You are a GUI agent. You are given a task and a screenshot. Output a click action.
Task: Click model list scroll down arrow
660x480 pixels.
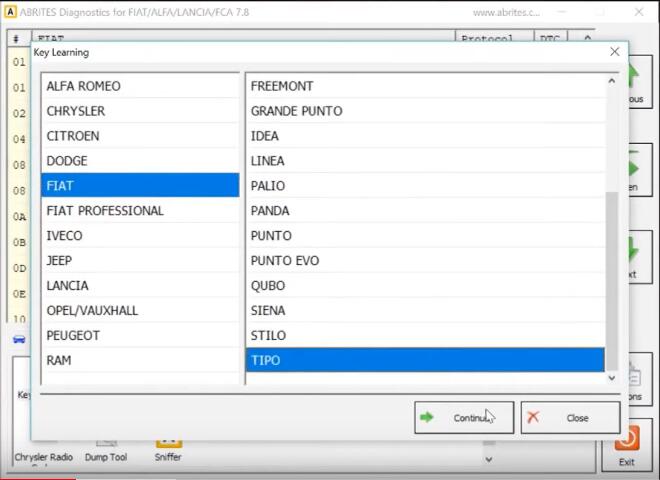(x=612, y=378)
